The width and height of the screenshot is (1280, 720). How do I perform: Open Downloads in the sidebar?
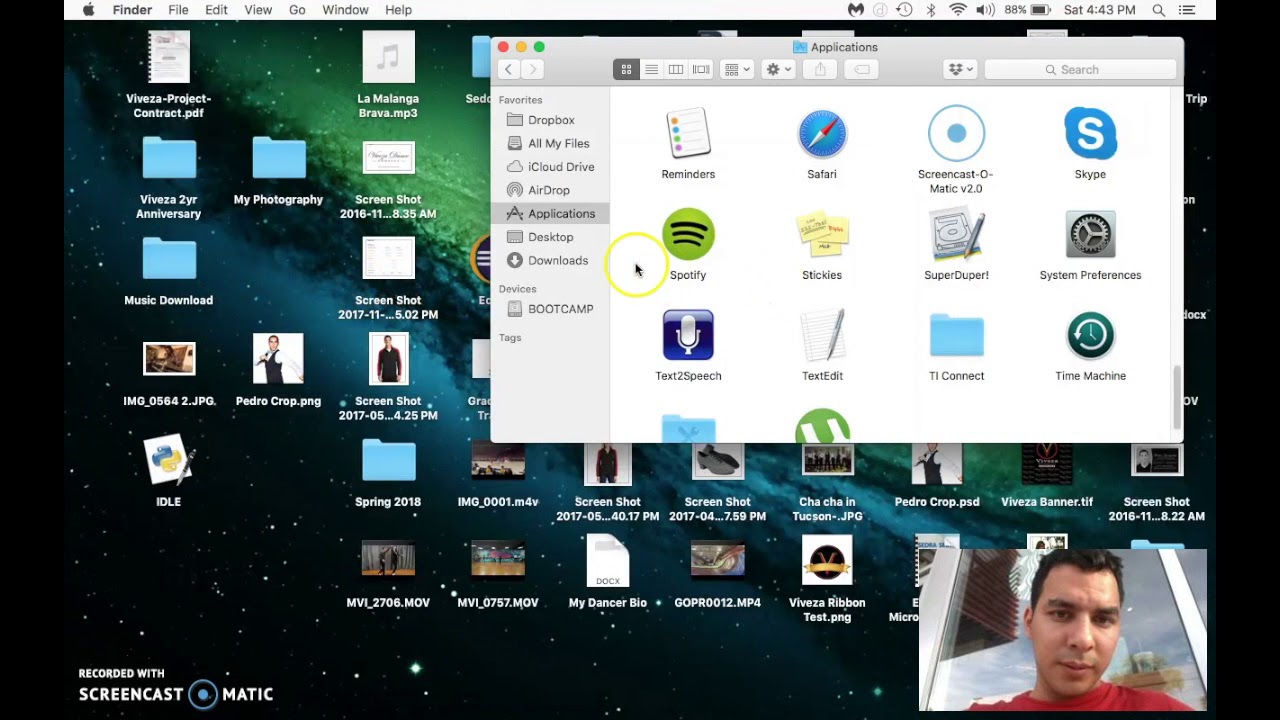pyautogui.click(x=550, y=260)
